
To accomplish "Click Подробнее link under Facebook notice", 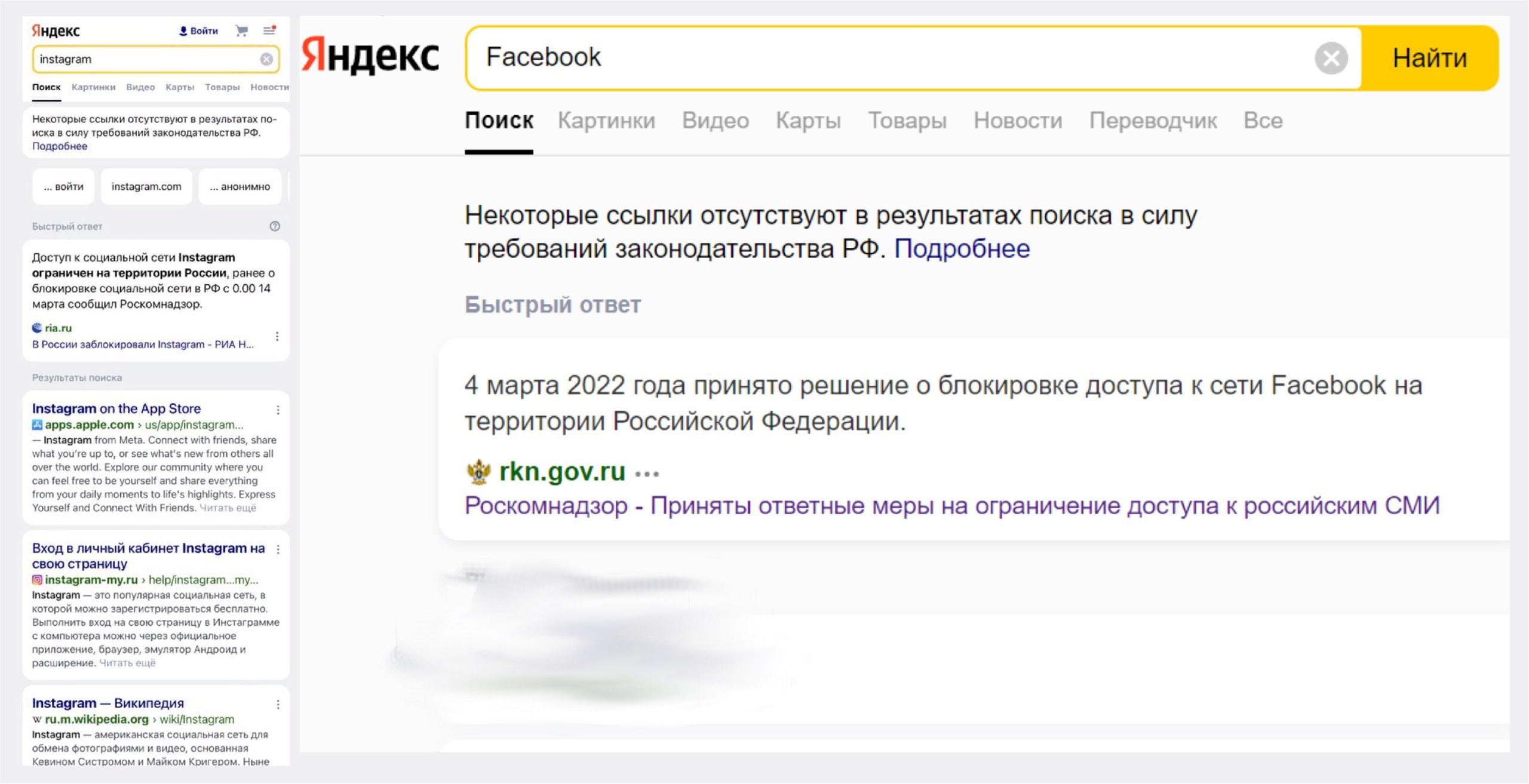I will (x=962, y=248).
